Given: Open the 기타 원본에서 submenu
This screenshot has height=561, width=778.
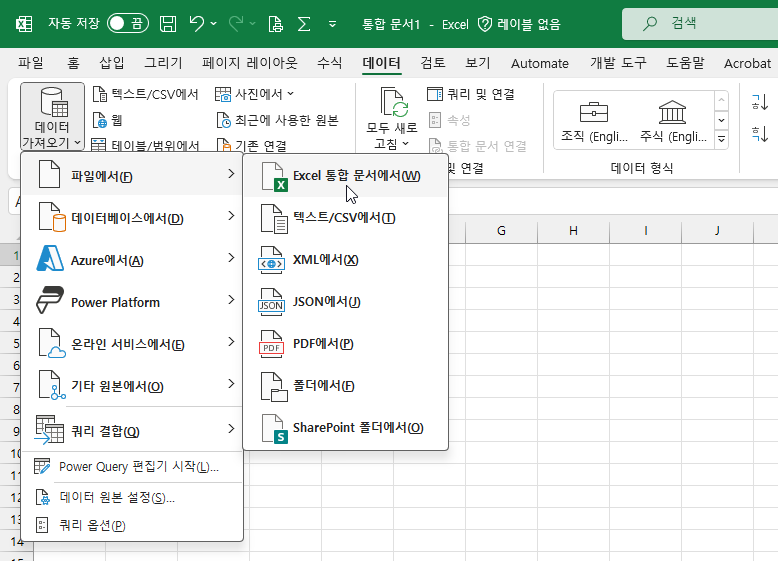Looking at the screenshot, I should 132,385.
